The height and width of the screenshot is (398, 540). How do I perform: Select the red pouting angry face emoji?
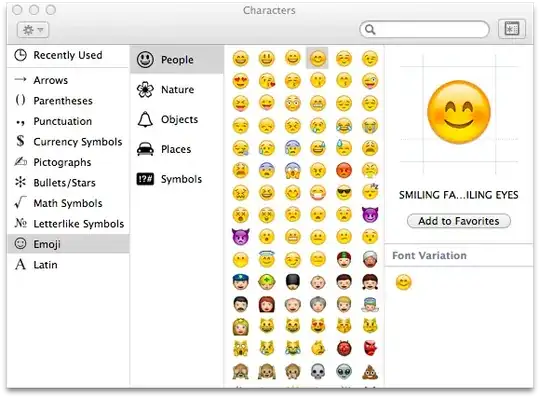click(x=344, y=170)
